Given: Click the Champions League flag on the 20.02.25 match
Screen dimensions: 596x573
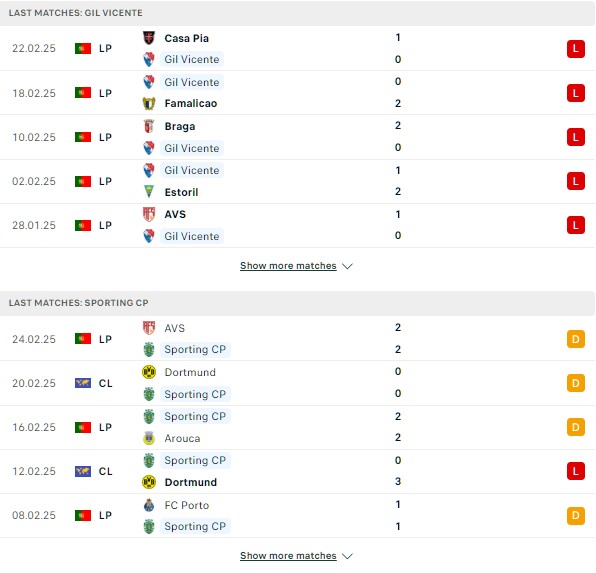Looking at the screenshot, I should click(83, 383).
